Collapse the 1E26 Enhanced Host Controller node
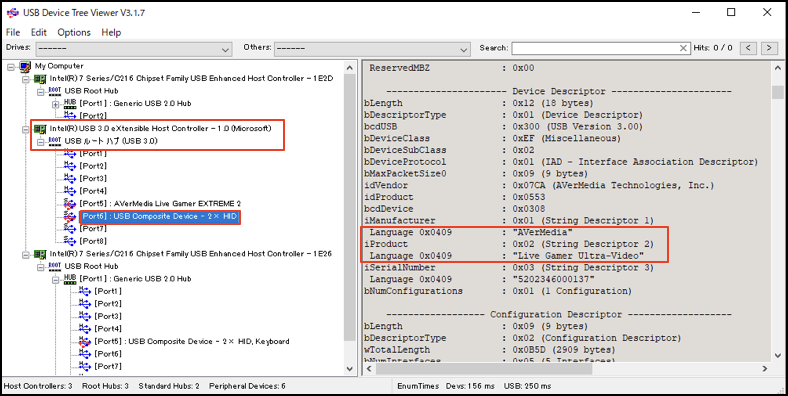 click(x=26, y=254)
